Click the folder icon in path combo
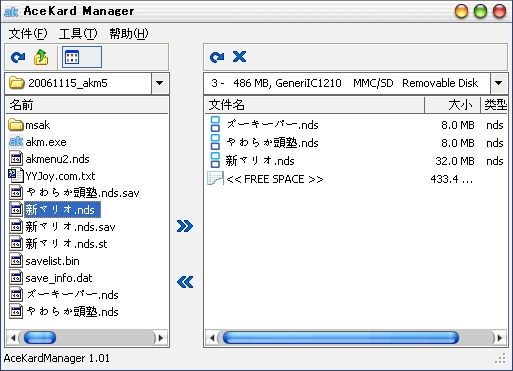 point(17,83)
